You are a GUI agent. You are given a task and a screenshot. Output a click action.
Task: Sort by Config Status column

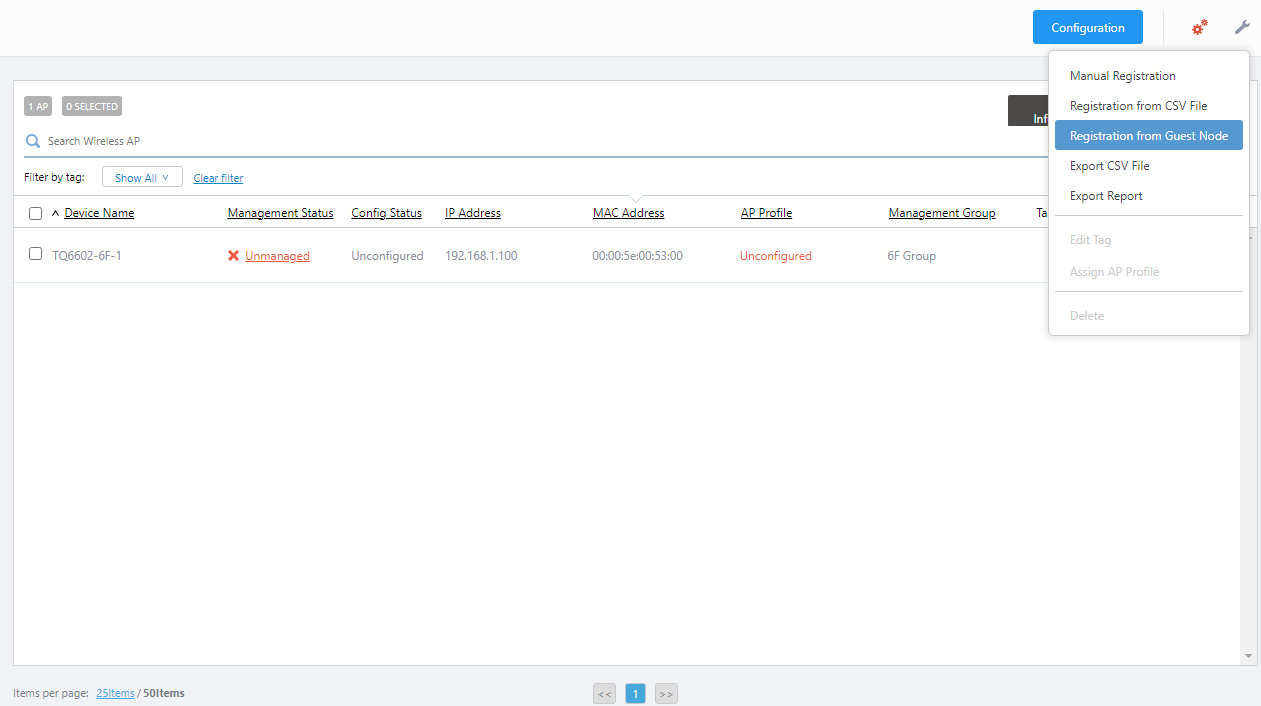tap(386, 213)
